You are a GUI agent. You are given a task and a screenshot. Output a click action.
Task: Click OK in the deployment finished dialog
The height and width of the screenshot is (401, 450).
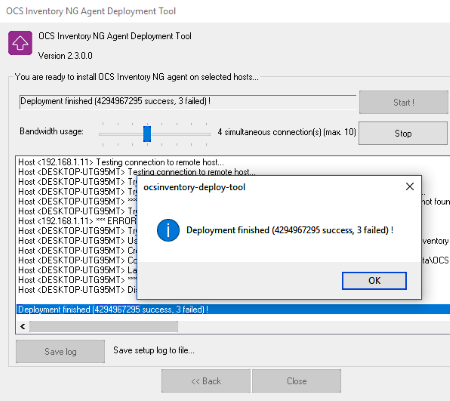(374, 281)
